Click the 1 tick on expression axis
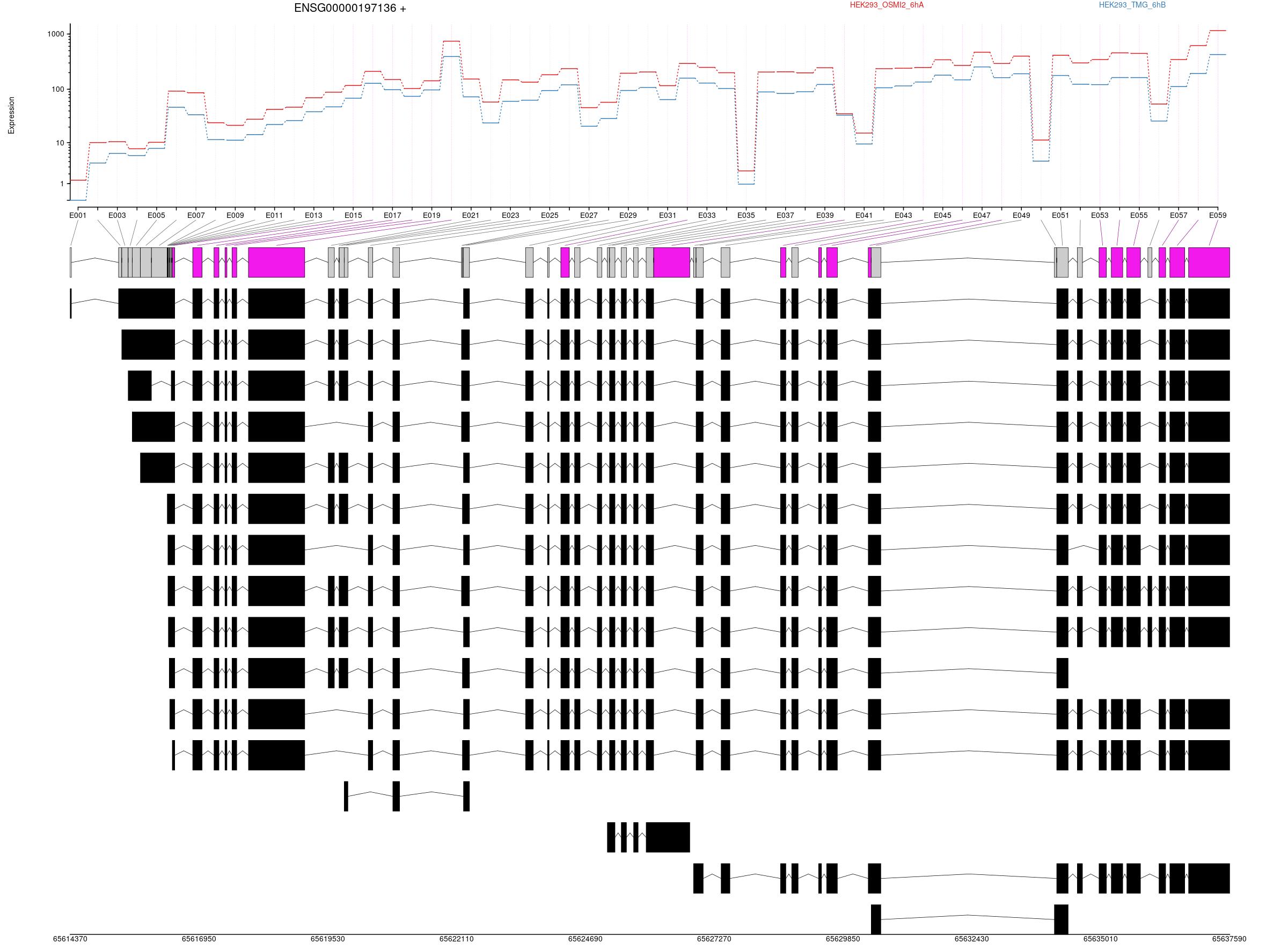The height and width of the screenshot is (950, 1288). click(x=62, y=184)
